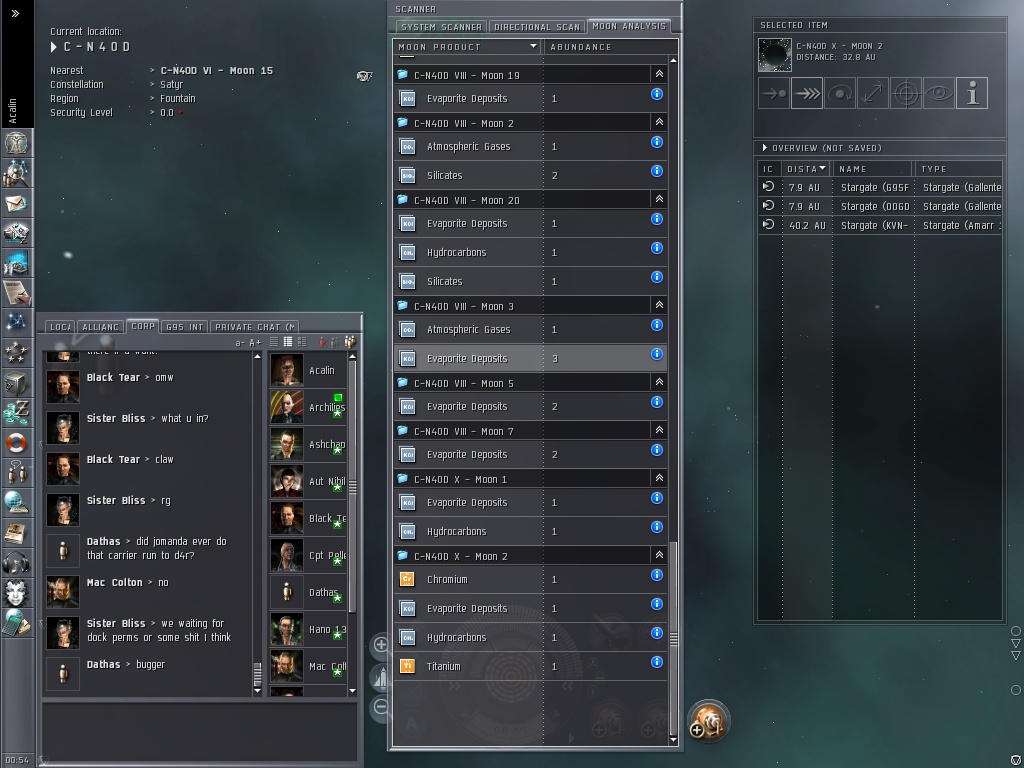The image size is (1024, 768).
Task: Show info for Chromium on Moon 2
Action: pos(657,575)
